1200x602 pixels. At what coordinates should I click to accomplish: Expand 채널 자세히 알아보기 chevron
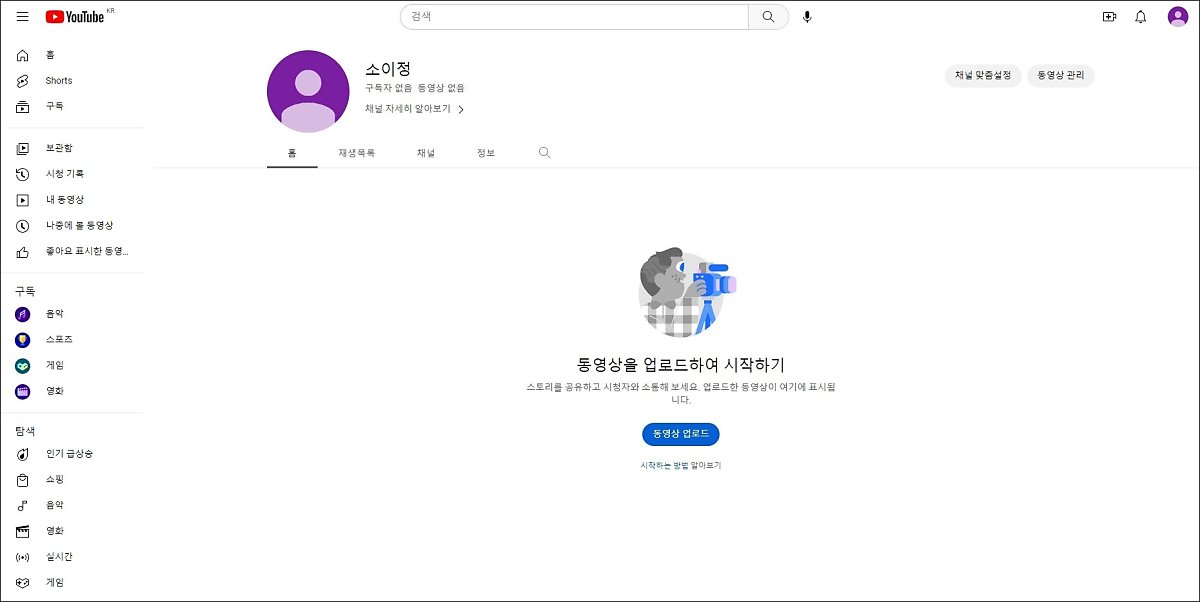tap(461, 109)
